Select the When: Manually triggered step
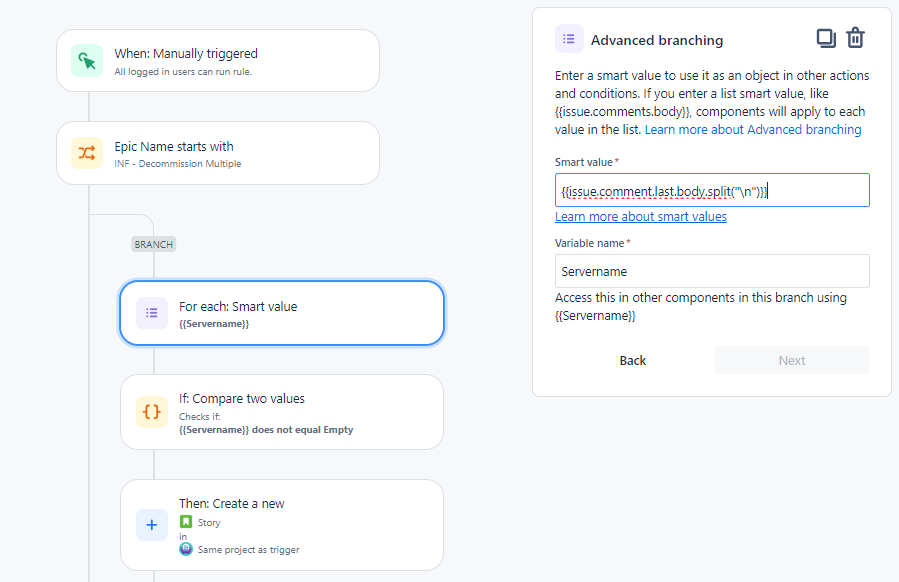The height and width of the screenshot is (582, 899). (218, 61)
